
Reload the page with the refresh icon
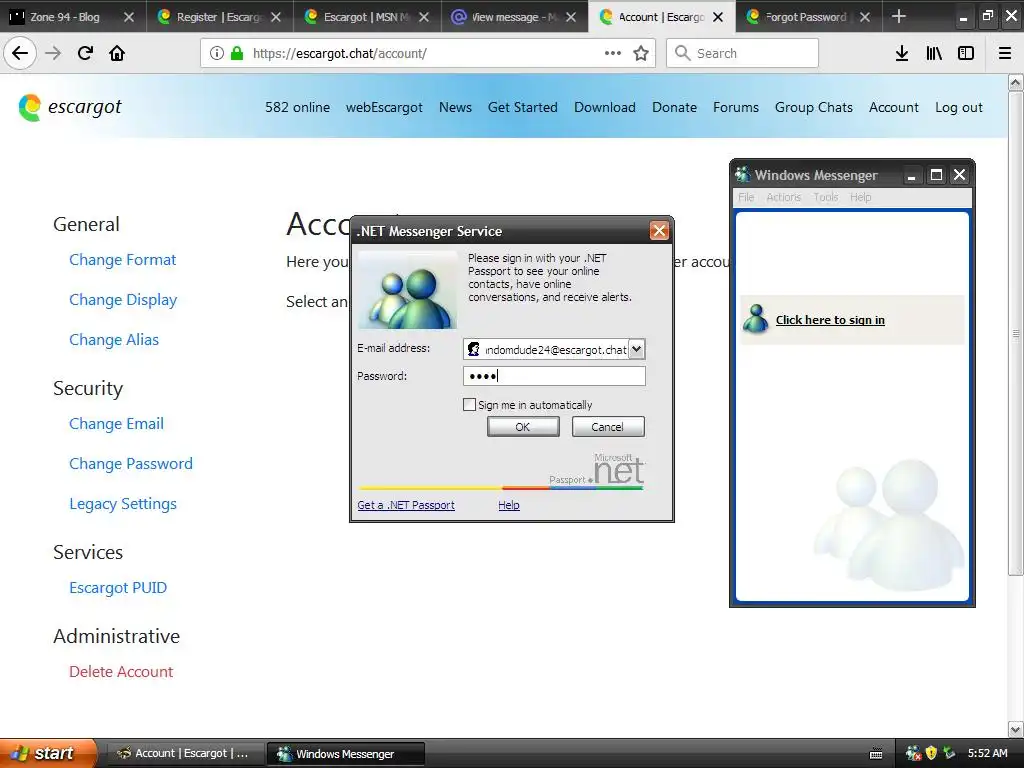click(85, 54)
